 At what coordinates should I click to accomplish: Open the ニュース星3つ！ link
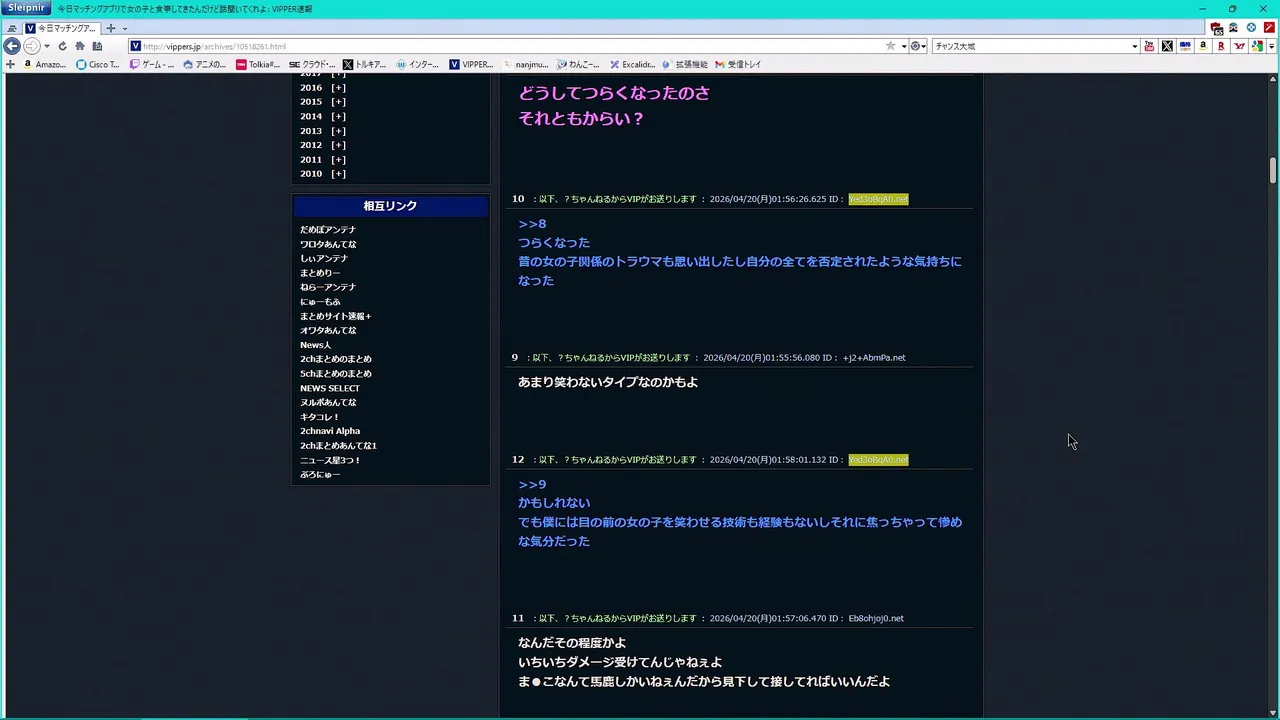[330, 460]
